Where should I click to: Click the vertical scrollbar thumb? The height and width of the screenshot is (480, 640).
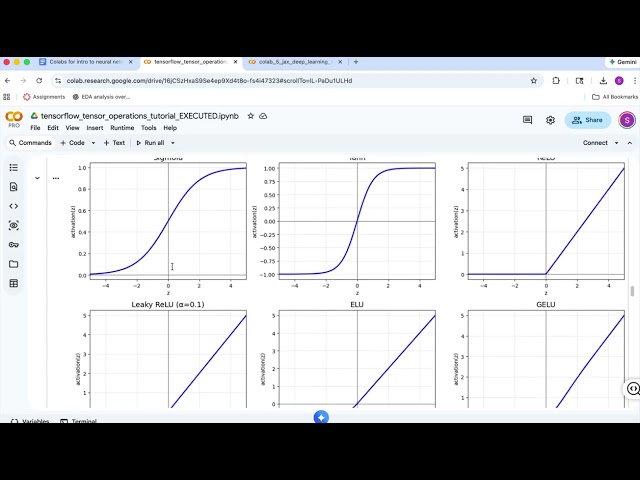[x=632, y=291]
